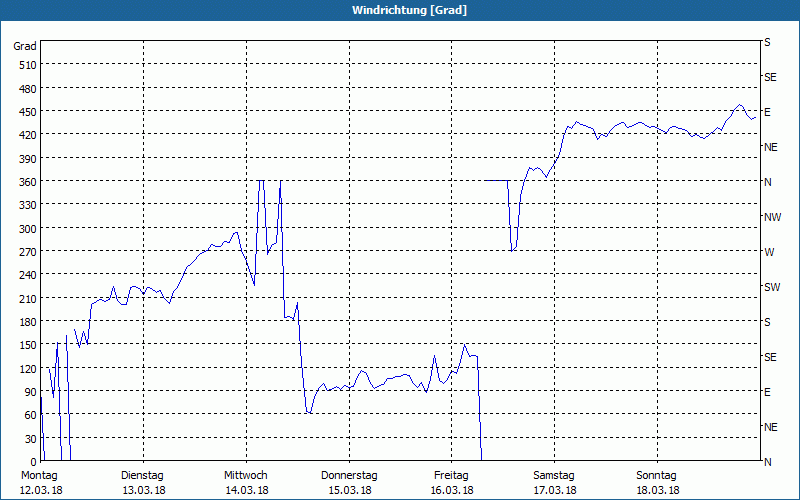Viewport: 800px width, 500px height.
Task: Click the 'W' compass label on right axis
Action: tap(769, 252)
